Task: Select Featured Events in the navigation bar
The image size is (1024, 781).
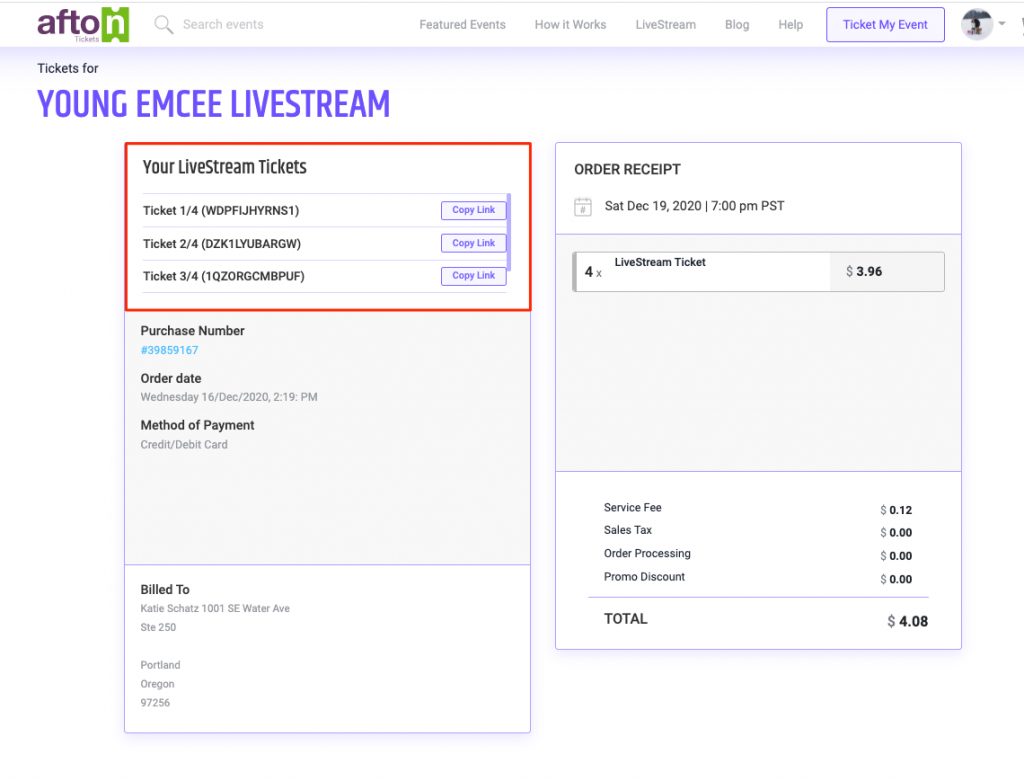Action: point(462,24)
